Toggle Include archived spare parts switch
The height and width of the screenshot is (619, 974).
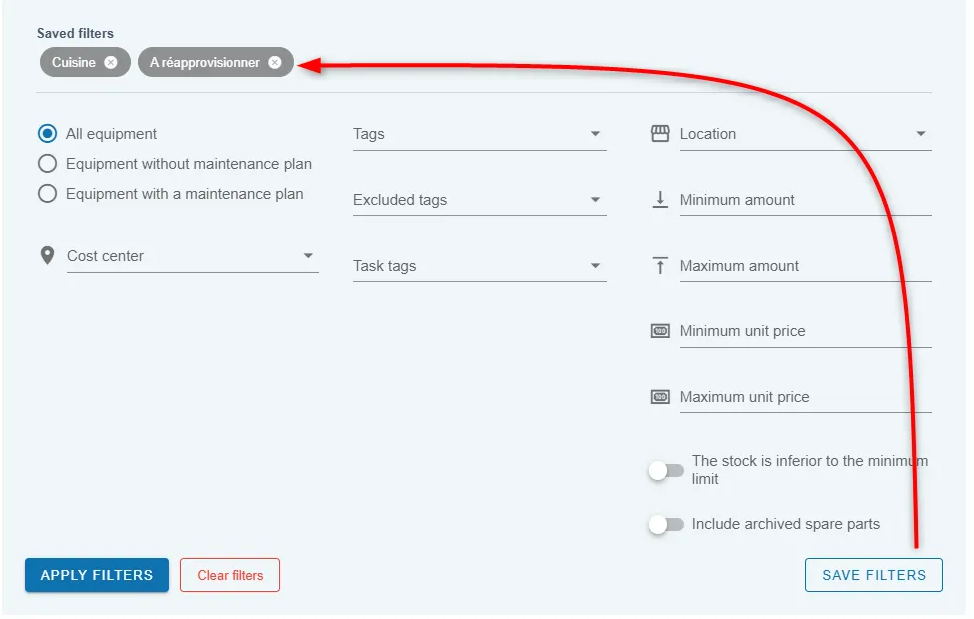click(x=666, y=525)
